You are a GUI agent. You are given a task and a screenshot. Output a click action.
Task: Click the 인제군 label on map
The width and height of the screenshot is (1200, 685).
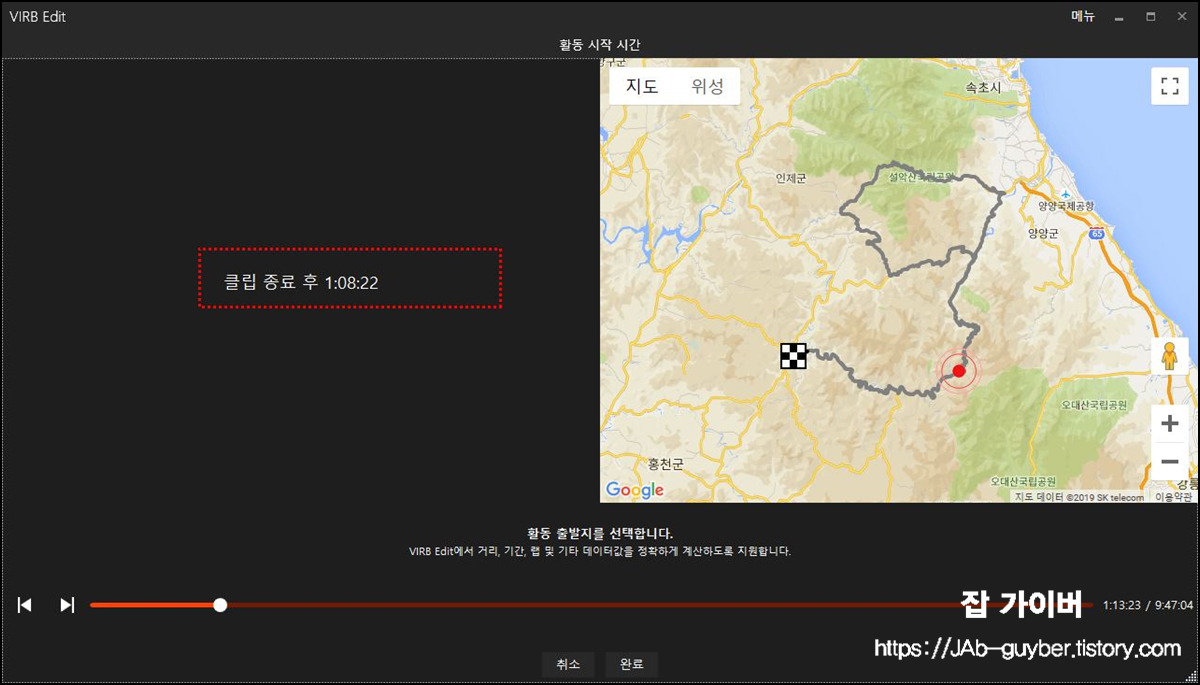[790, 178]
